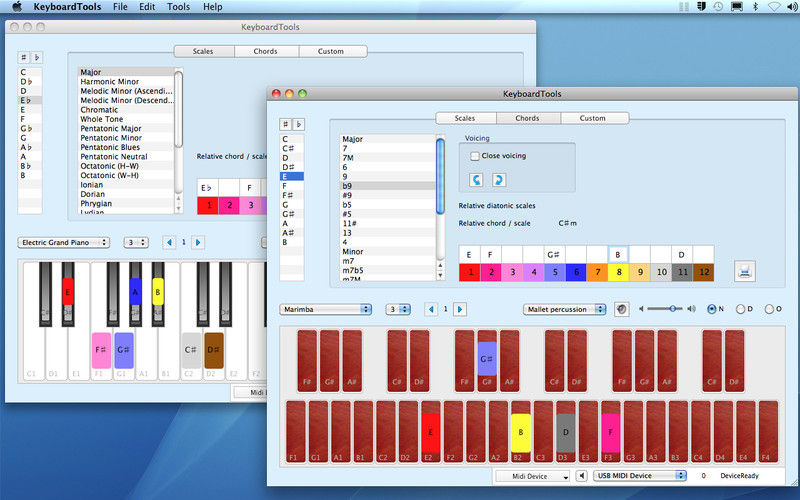
Task: Click the high volume speaker icon
Action: point(691,309)
